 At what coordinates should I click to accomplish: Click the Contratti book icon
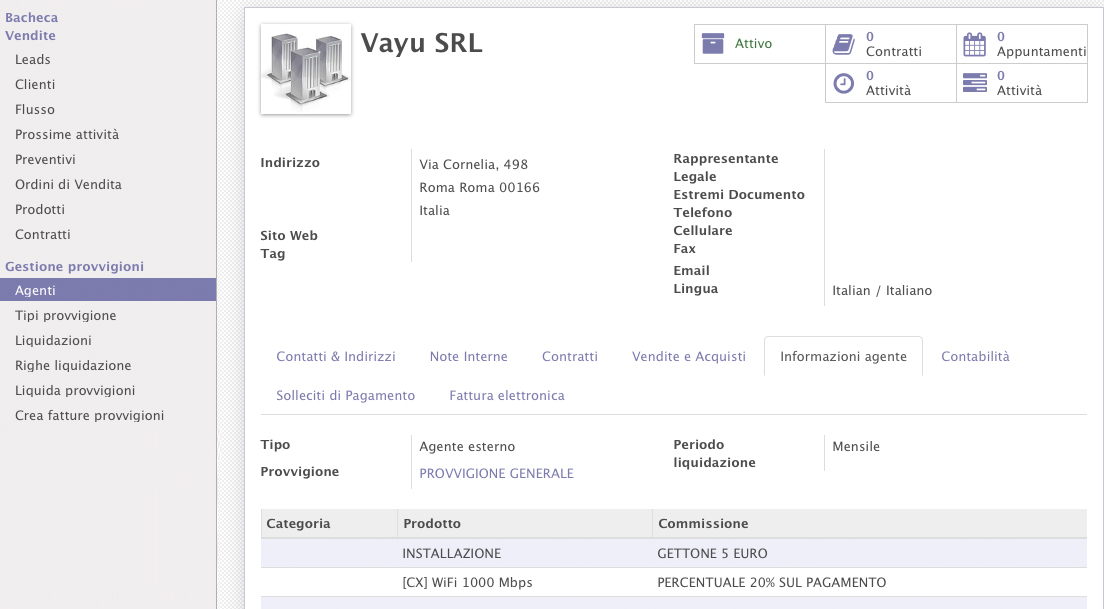[x=843, y=44]
